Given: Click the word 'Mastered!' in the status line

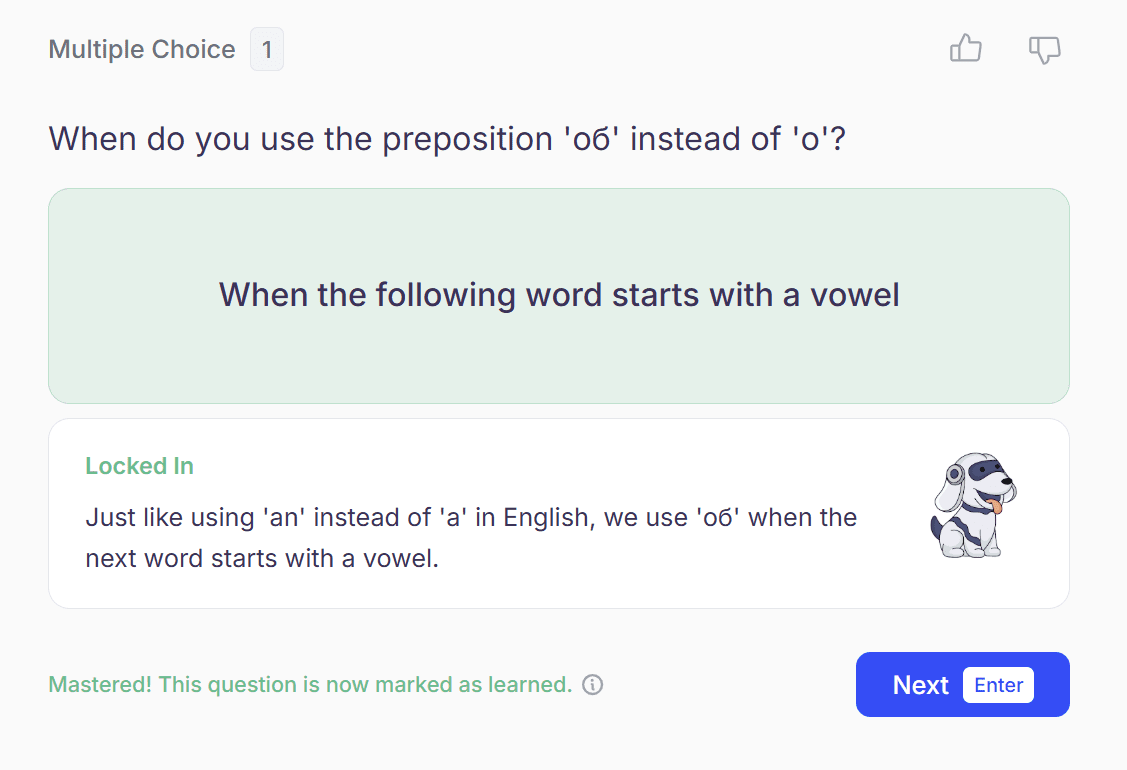Looking at the screenshot, I should point(100,685).
